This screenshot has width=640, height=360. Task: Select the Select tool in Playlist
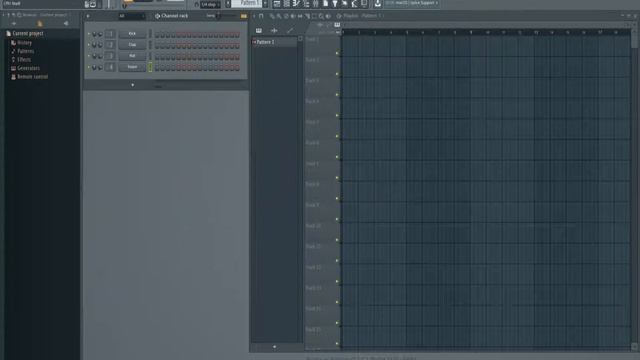point(314,16)
